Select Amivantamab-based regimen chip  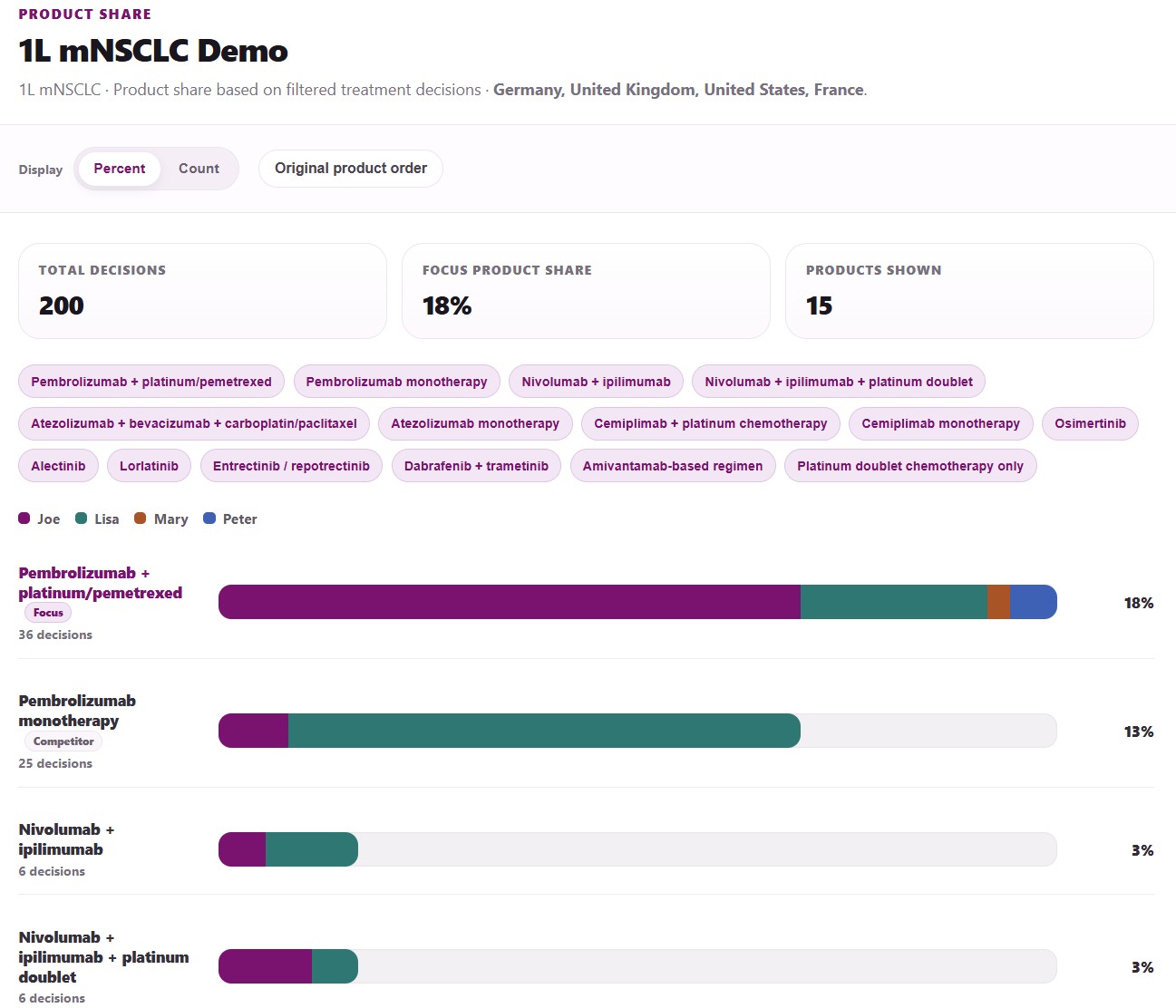pyautogui.click(x=673, y=466)
